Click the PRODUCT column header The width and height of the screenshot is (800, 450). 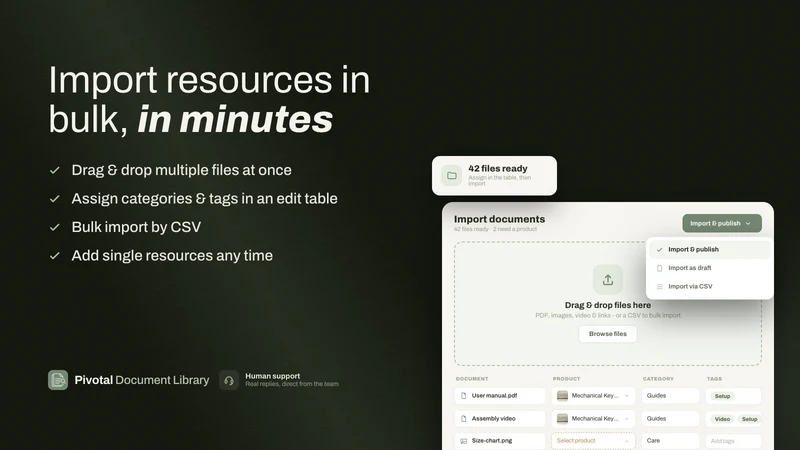(566, 379)
